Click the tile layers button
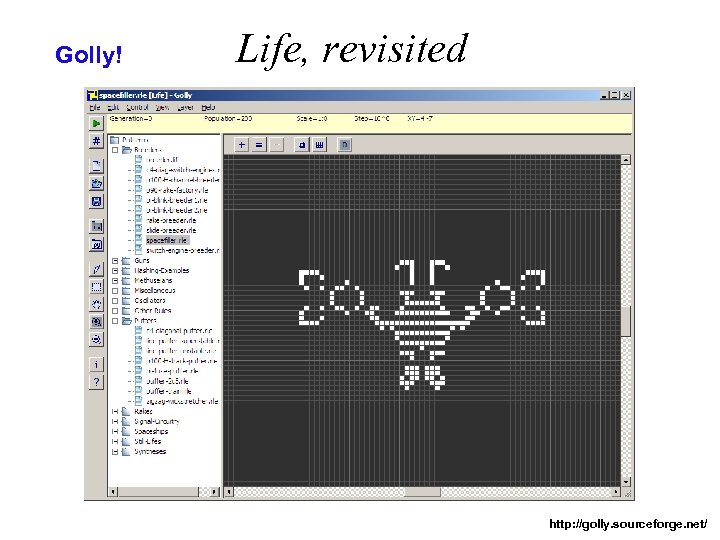Image resolution: width=720 pixels, height=540 pixels. pos(320,145)
